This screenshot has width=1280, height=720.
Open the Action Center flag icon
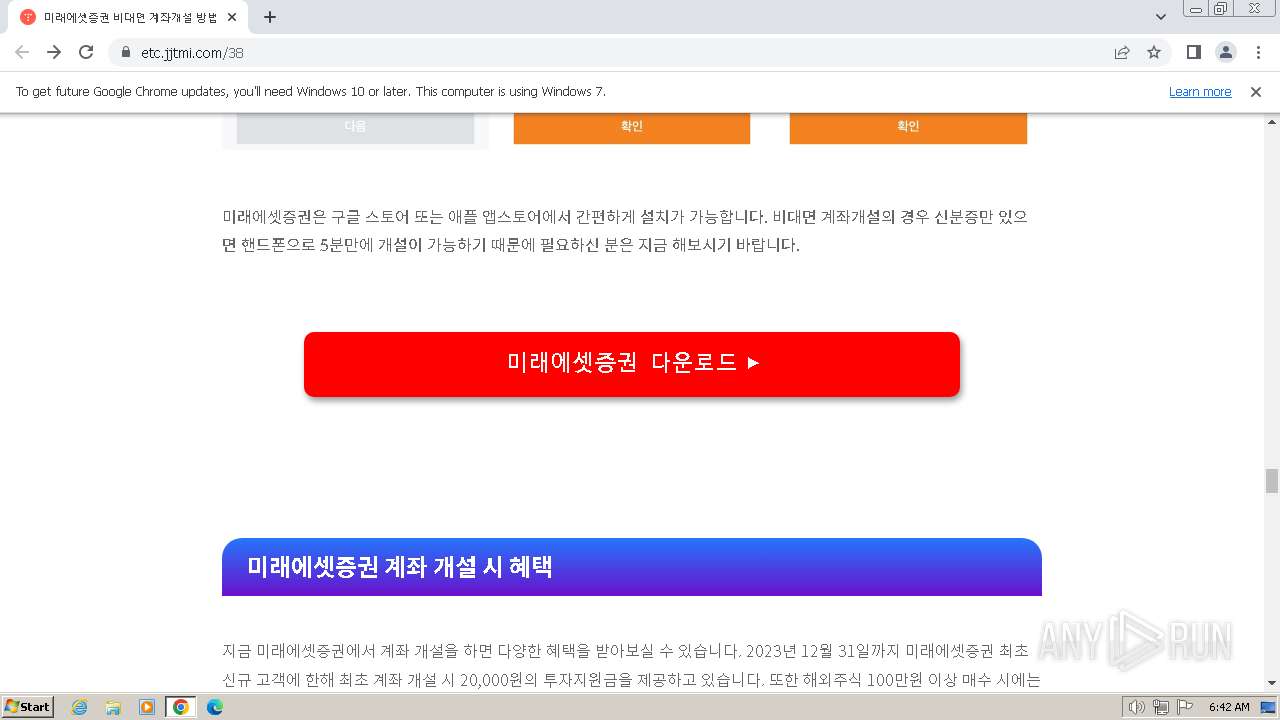(1185, 707)
